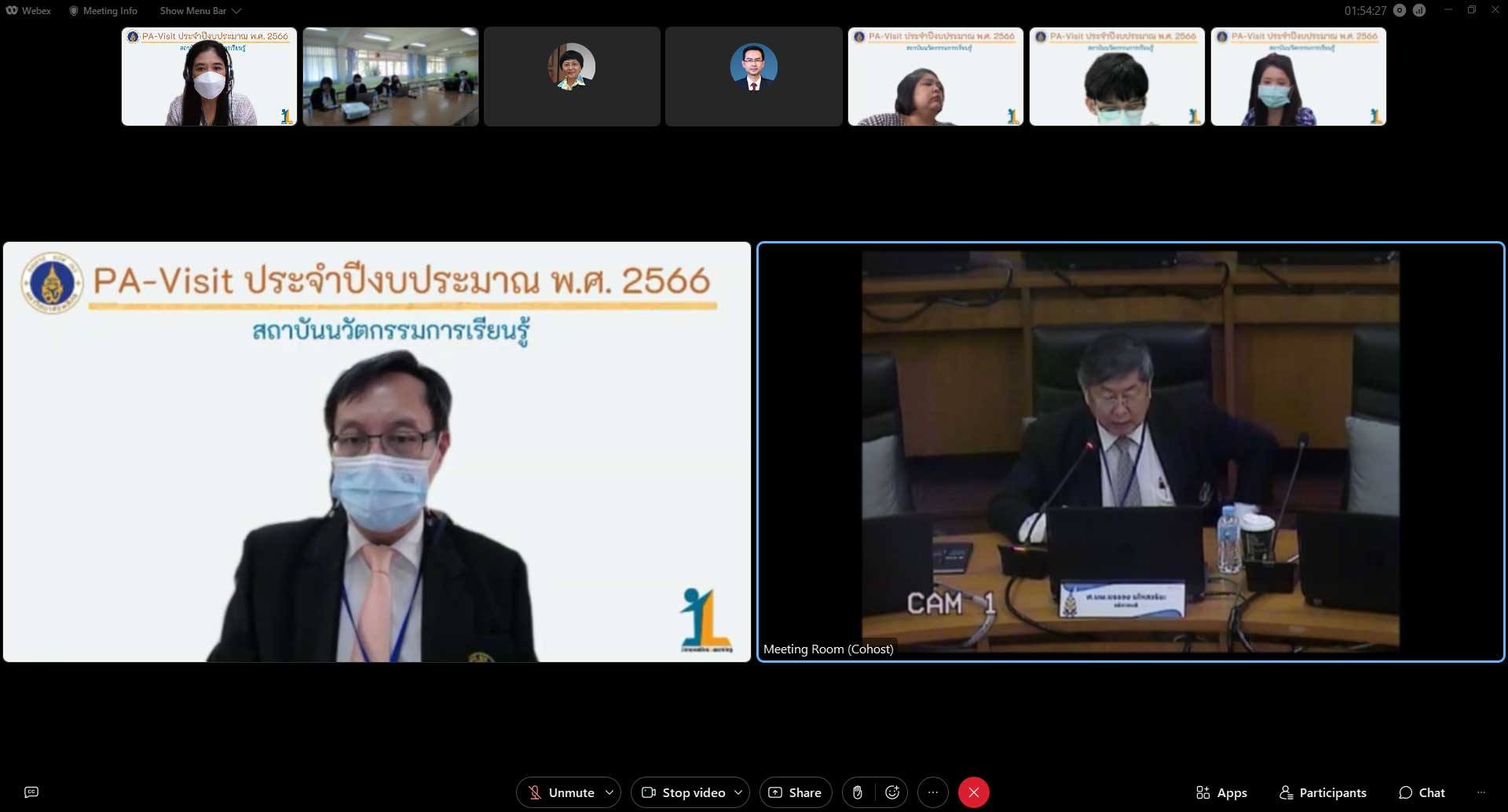Open the reactions emoji picker
This screenshot has width=1508, height=812.
coord(892,792)
